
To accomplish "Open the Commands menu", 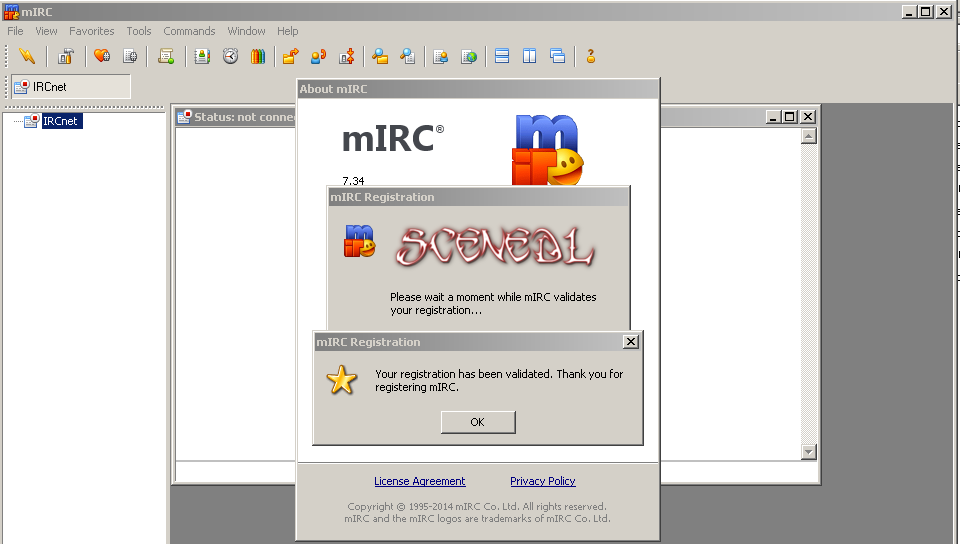I will click(x=189, y=31).
